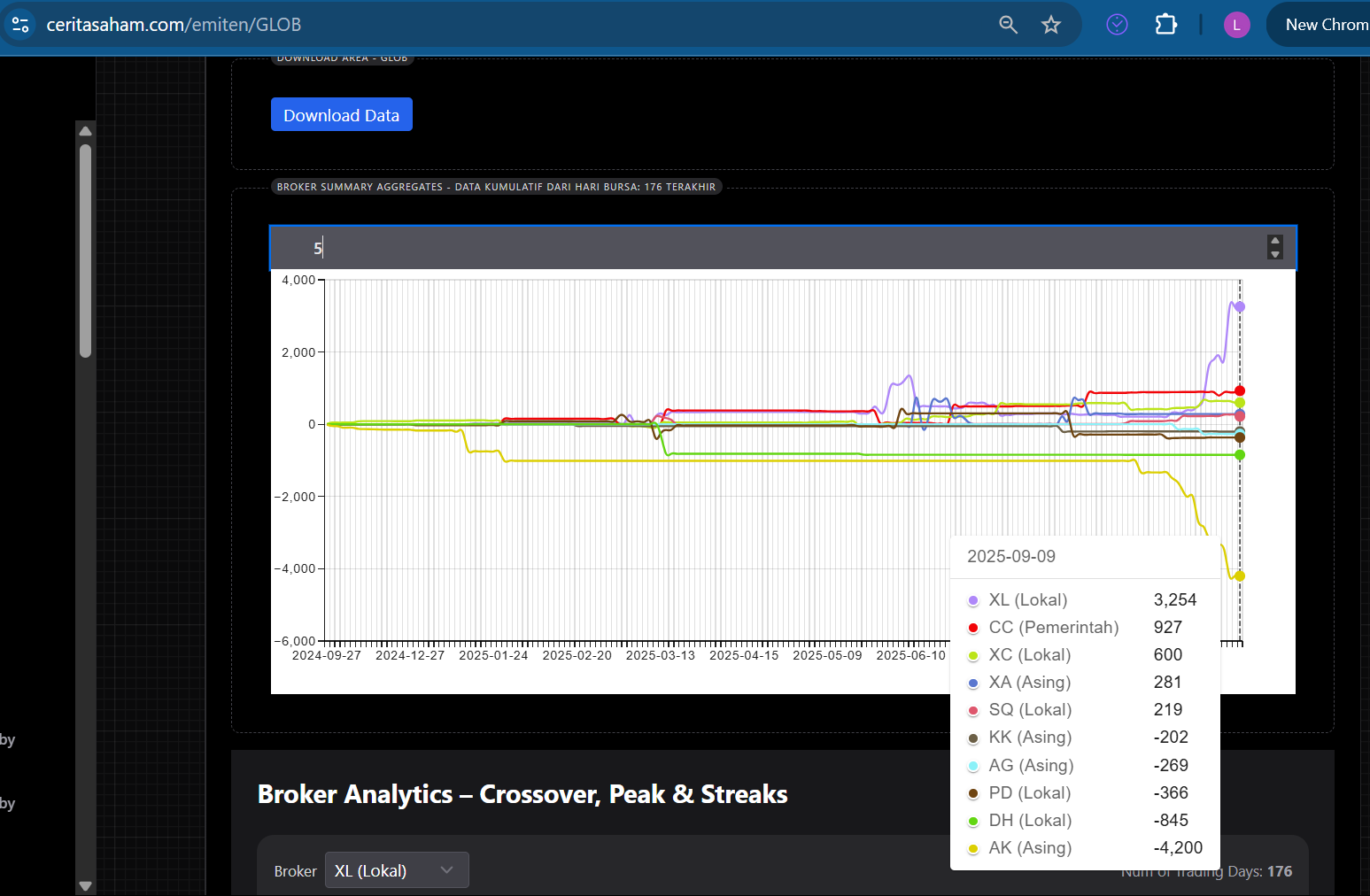This screenshot has height=896, width=1370.
Task: Bookmark this page with the star icon
Action: tap(1051, 25)
